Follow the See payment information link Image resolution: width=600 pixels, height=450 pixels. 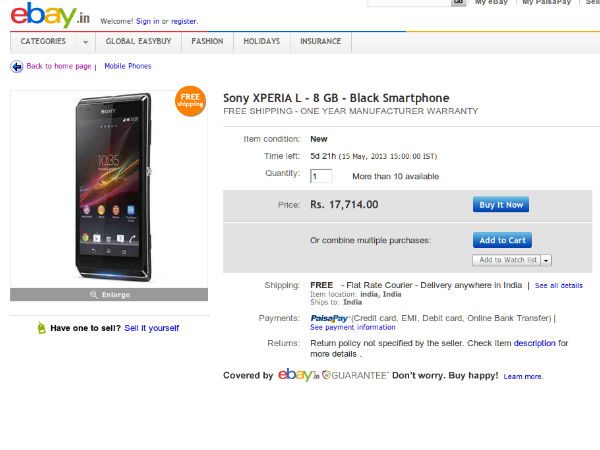pos(352,328)
